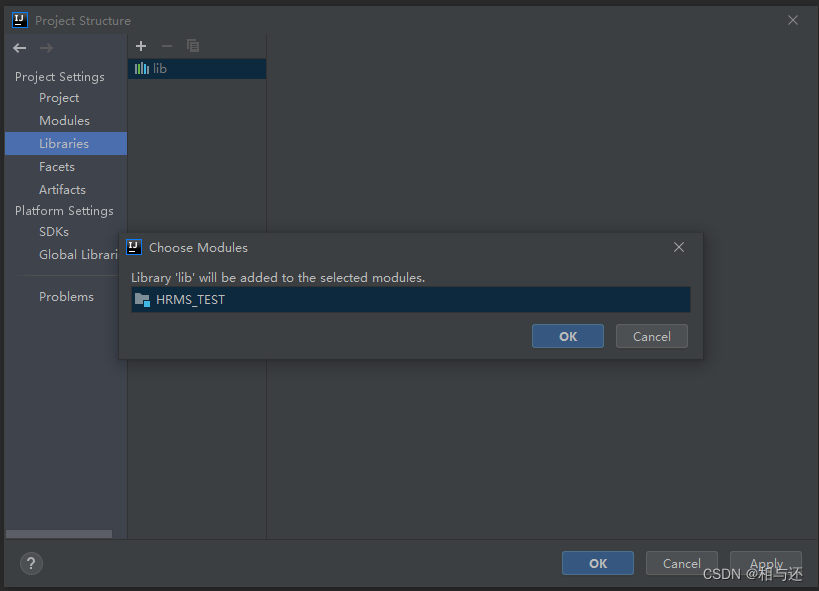Click the Platform Settings heading
819x591 pixels.
point(64,211)
